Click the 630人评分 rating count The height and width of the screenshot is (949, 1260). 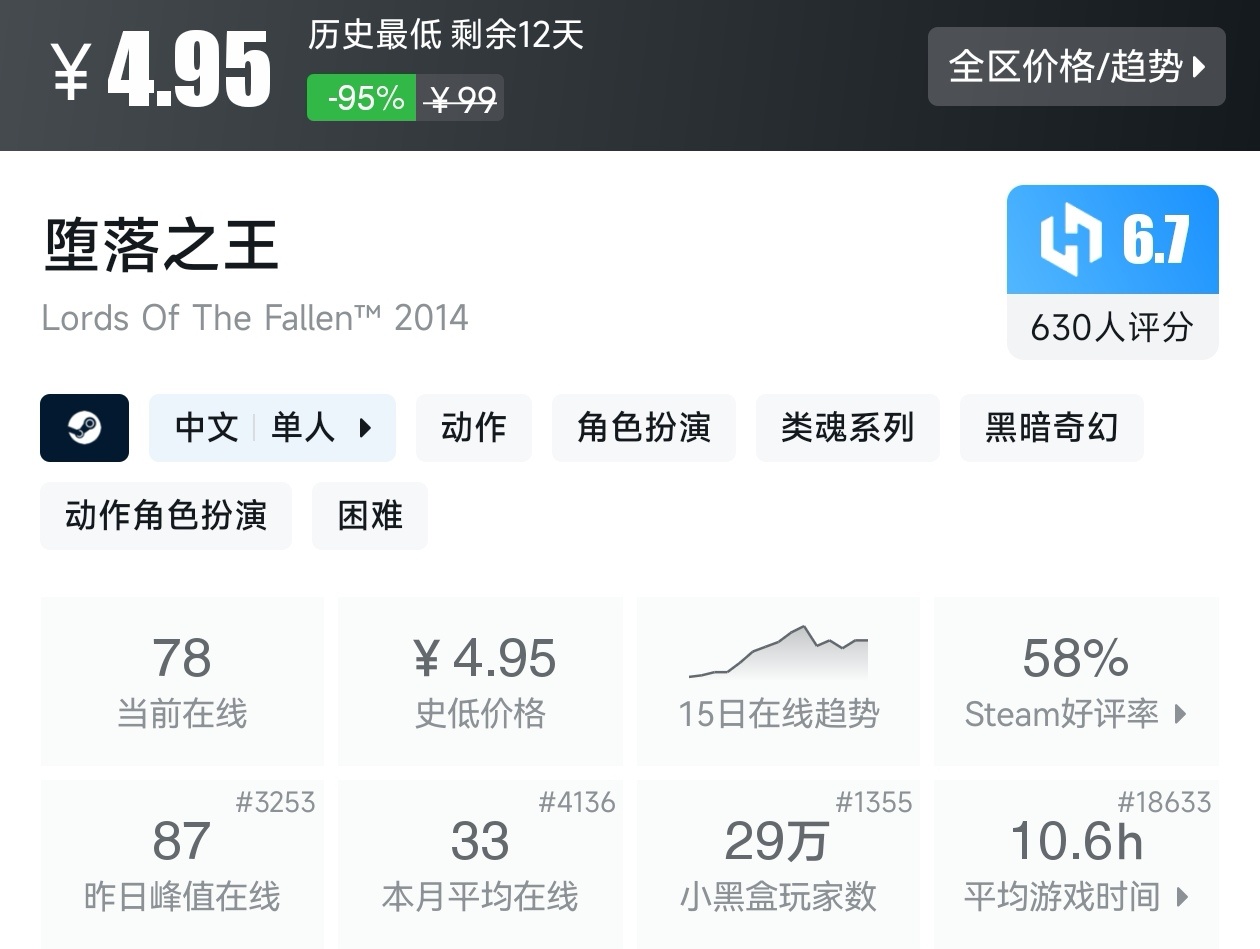click(x=1112, y=327)
